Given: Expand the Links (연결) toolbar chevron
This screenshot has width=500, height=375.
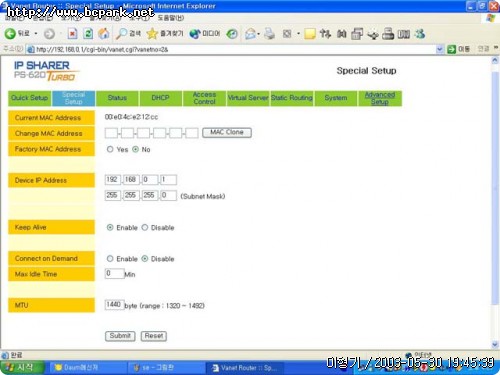Looking at the screenshot, I should (496, 49).
